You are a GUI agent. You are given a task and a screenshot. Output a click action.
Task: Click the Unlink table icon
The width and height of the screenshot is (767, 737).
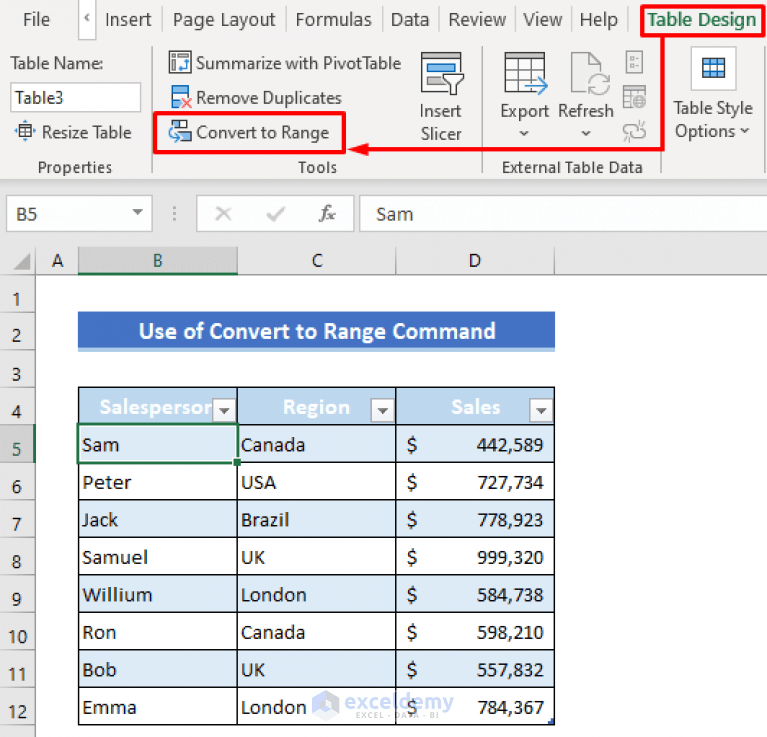click(634, 131)
